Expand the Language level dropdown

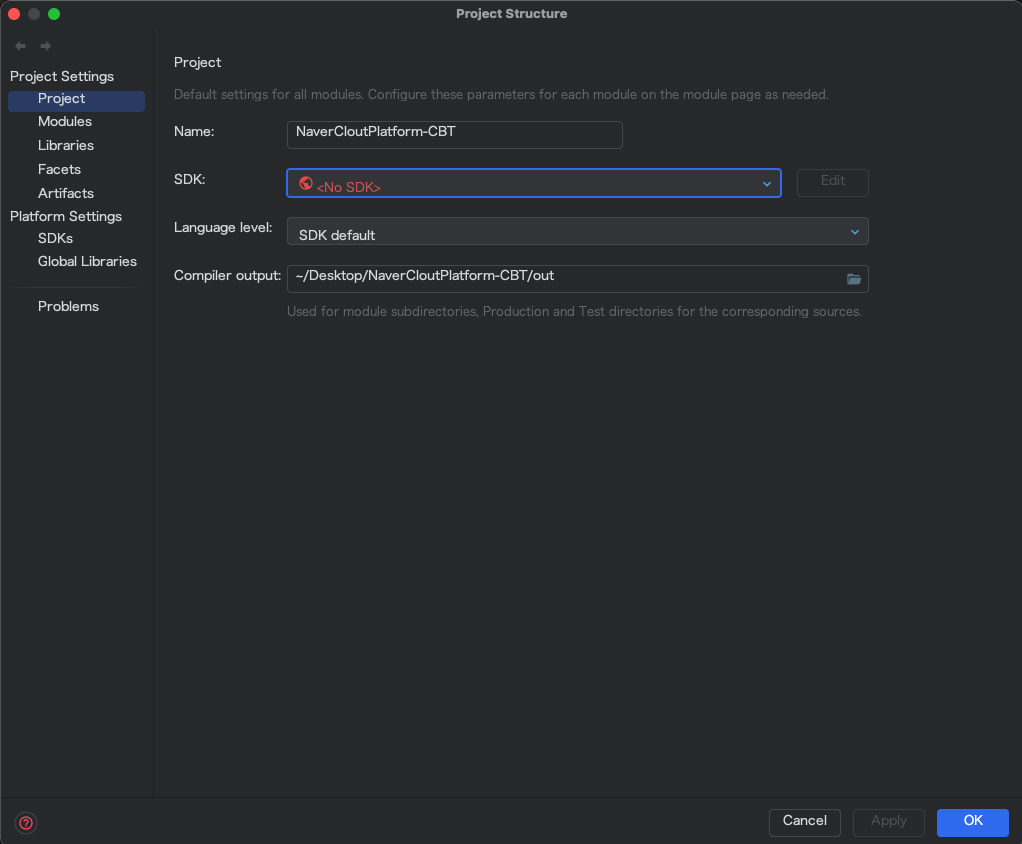pyautogui.click(x=855, y=231)
